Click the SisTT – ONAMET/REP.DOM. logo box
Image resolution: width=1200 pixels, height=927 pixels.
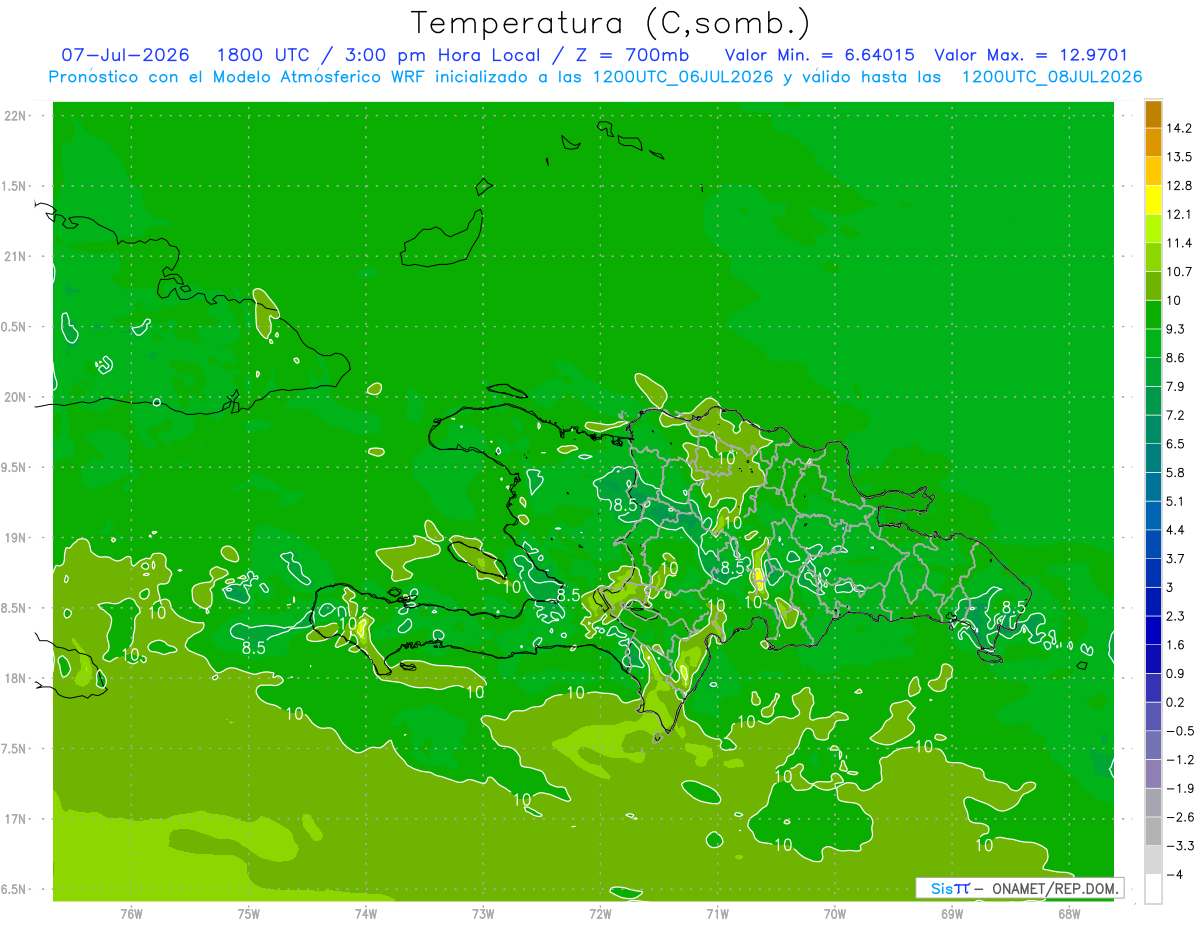click(1019, 888)
